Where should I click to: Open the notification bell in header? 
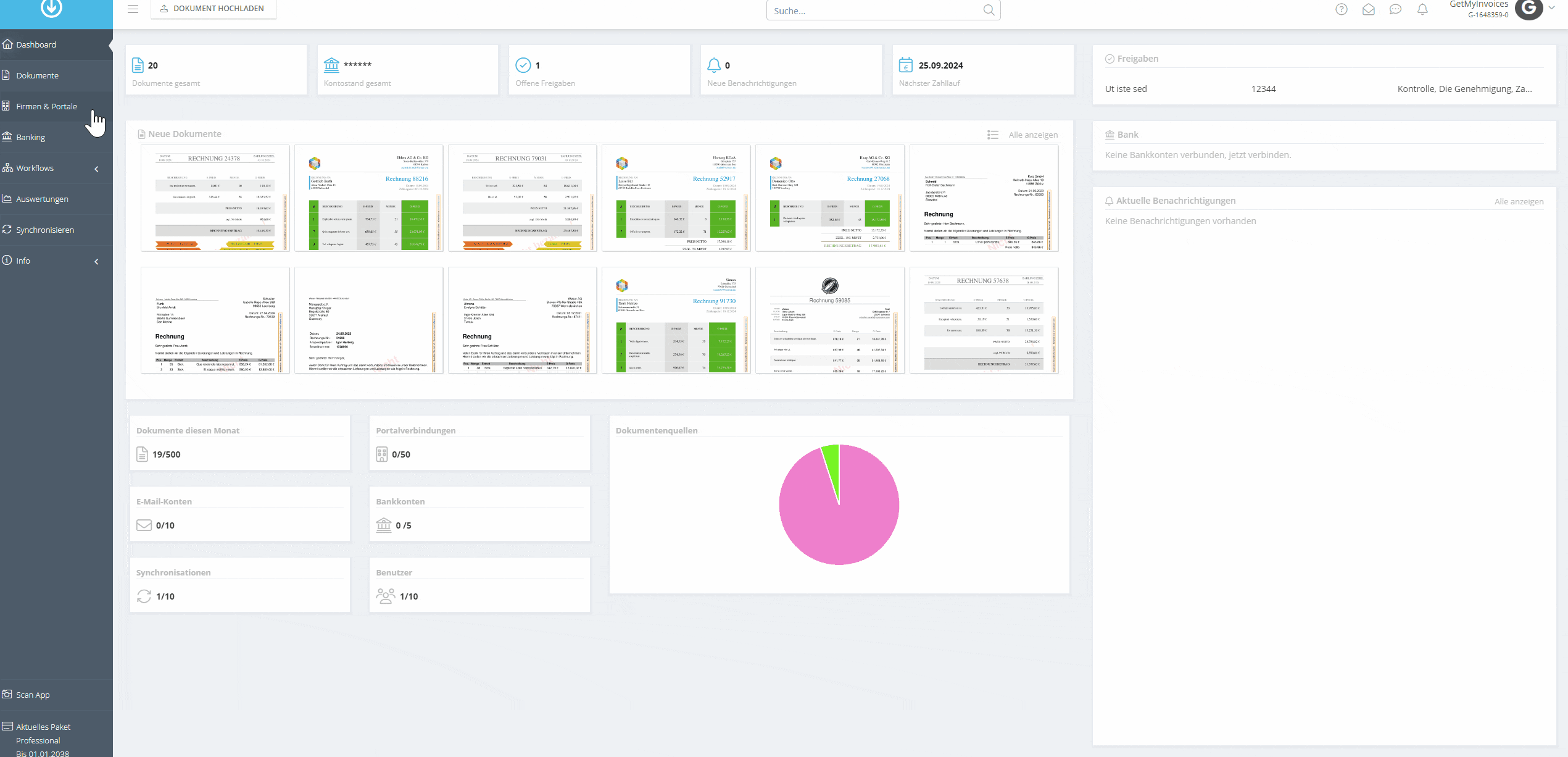click(x=1422, y=9)
